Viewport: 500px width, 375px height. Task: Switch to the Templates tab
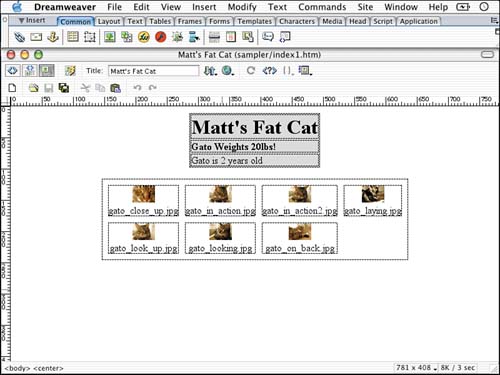[254, 21]
